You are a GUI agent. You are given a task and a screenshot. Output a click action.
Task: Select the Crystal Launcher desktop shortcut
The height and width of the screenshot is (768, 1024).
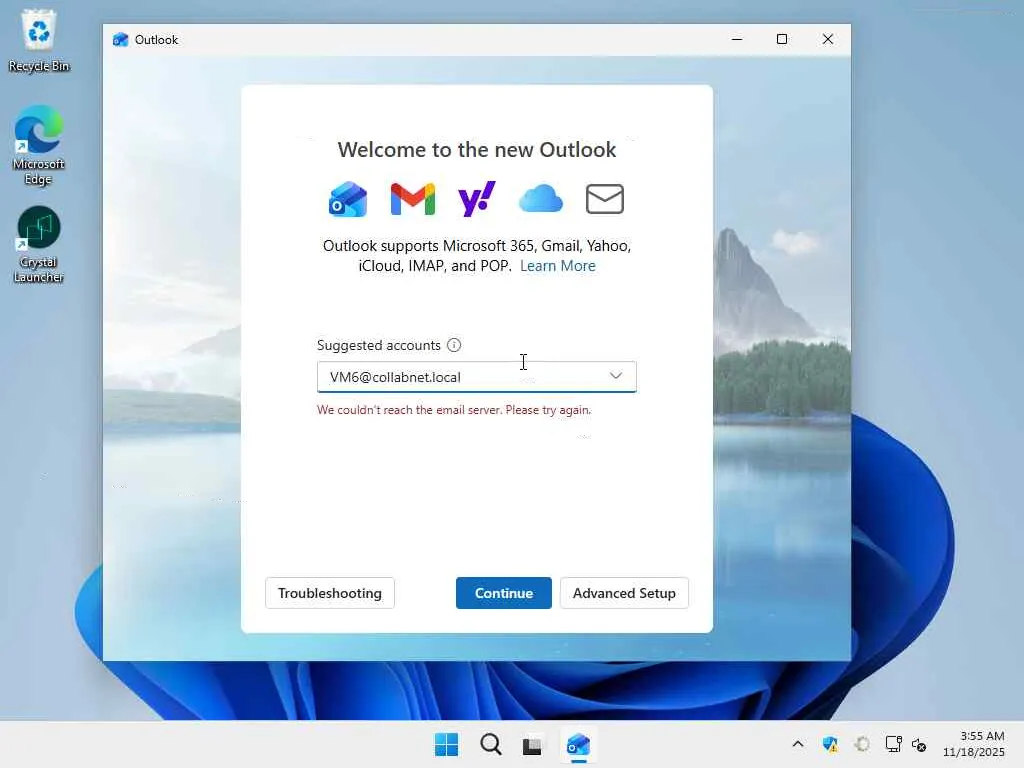(39, 245)
